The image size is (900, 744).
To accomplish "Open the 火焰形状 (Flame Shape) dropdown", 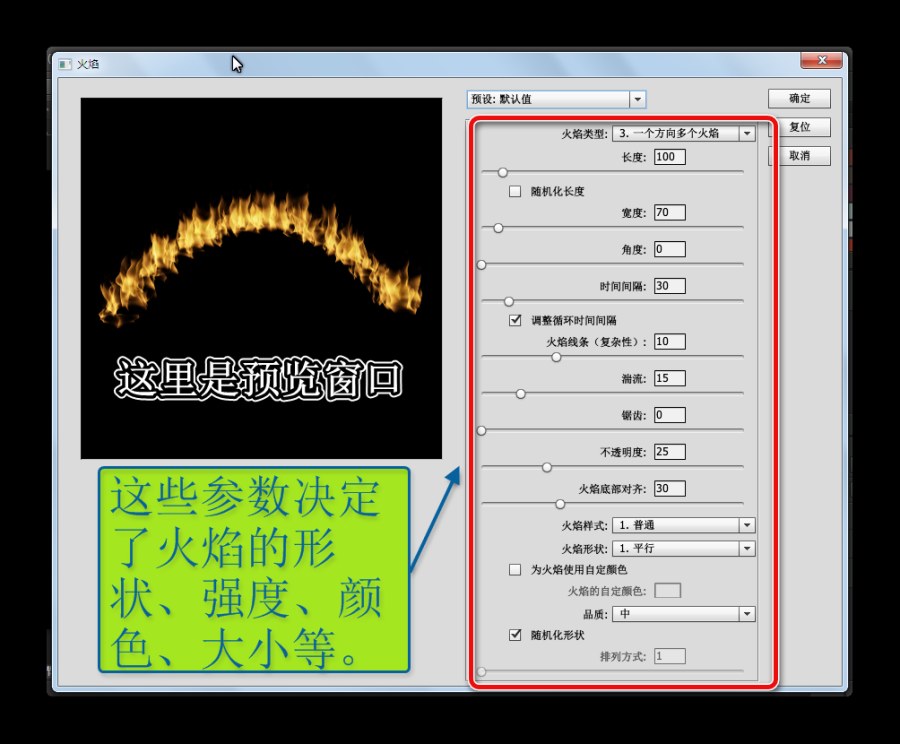I will [x=746, y=548].
